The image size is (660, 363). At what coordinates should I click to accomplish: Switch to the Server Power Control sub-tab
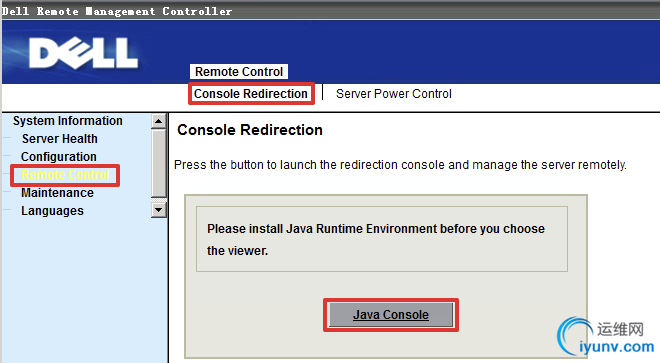click(x=394, y=93)
